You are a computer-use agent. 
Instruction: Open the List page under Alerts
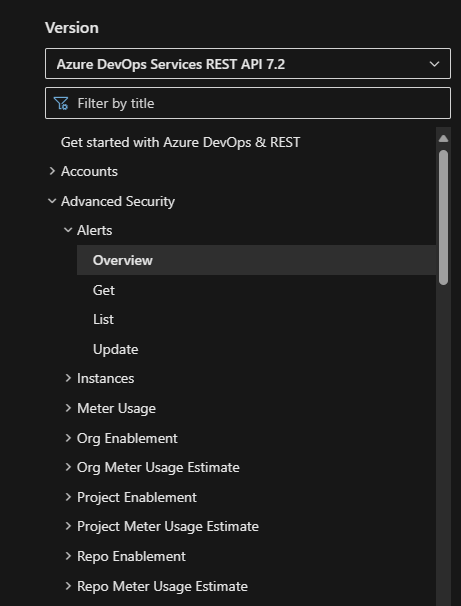coord(103,319)
